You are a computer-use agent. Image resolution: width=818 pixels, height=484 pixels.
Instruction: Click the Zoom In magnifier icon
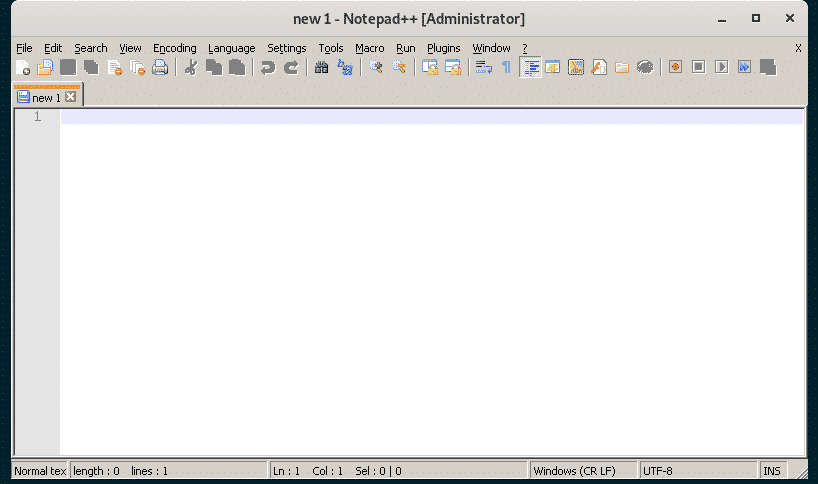tap(376, 67)
